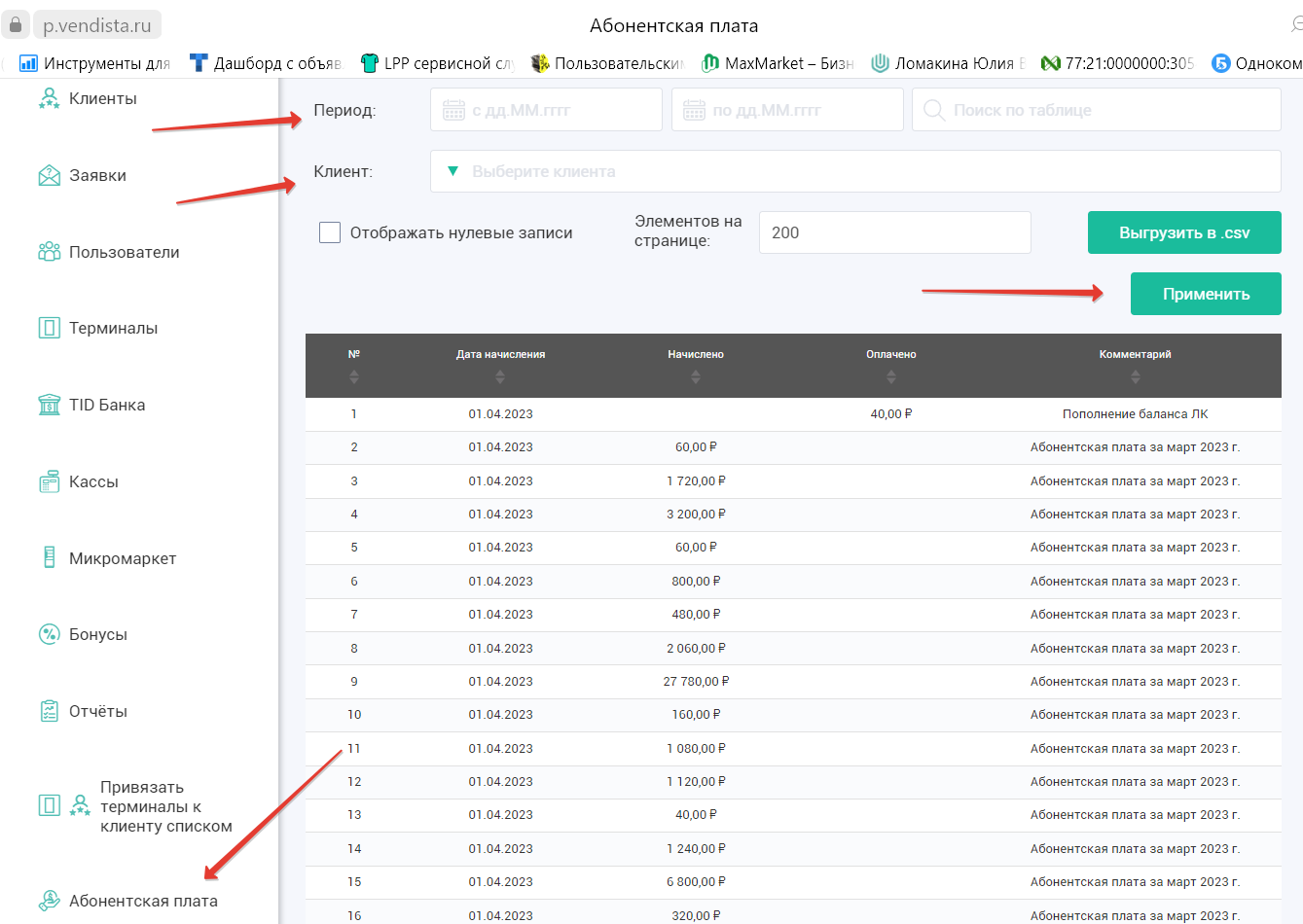Viewport: 1303px width, 924px height.
Task: Open the Клиенты sidebar icon
Action: pos(49,98)
